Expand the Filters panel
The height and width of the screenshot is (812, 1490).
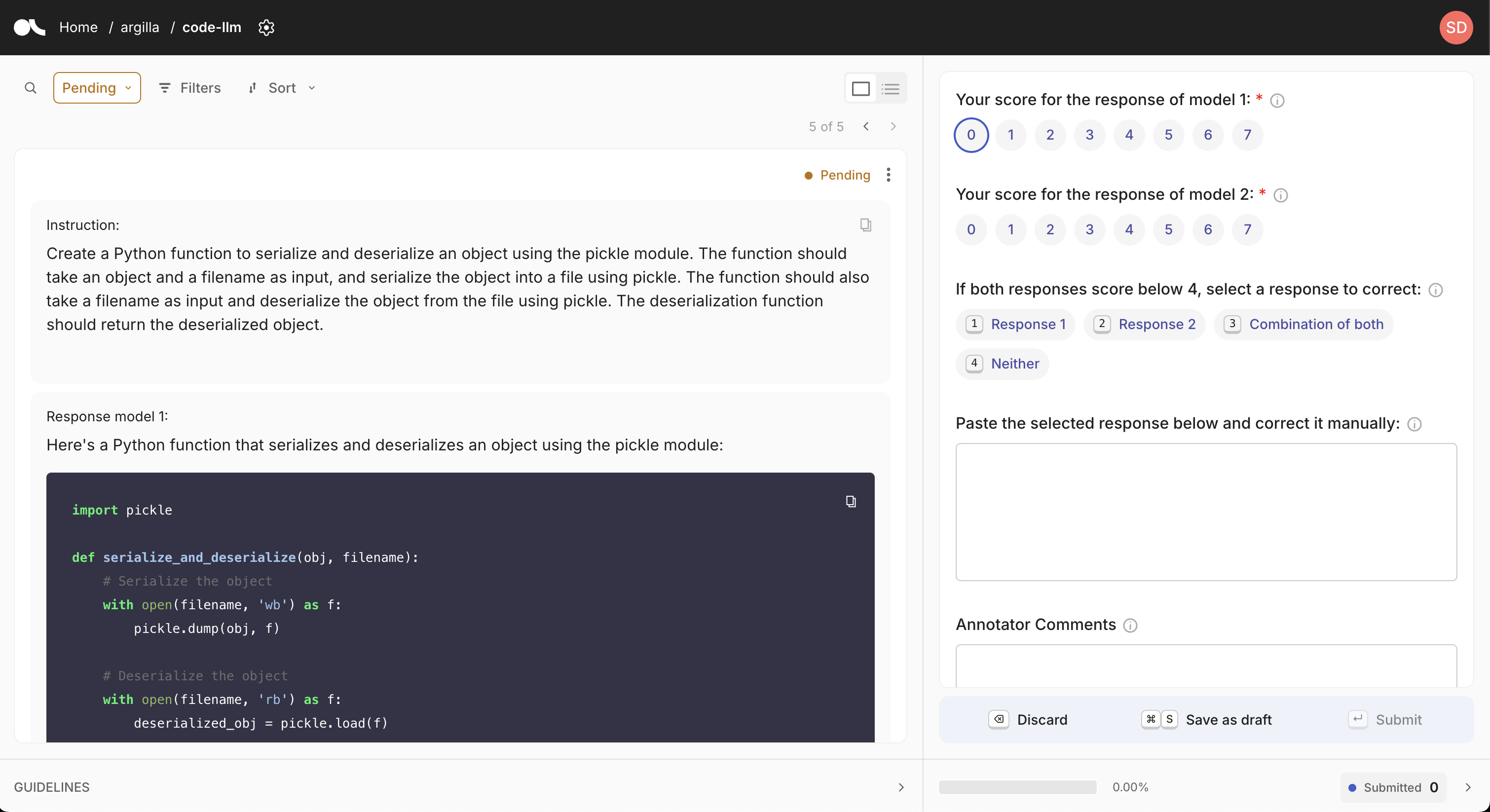click(189, 87)
